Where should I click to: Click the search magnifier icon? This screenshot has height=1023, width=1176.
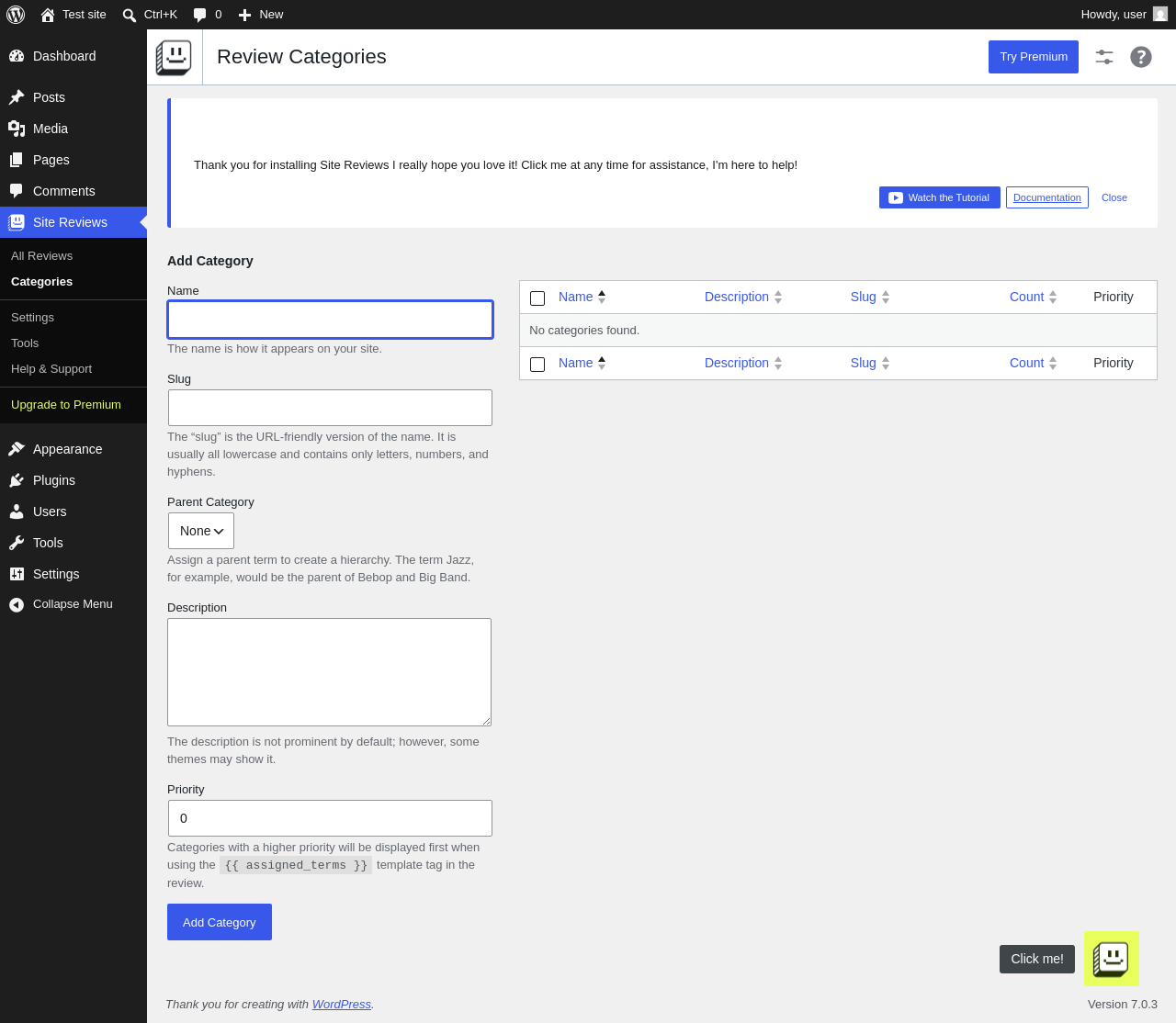pos(130,15)
